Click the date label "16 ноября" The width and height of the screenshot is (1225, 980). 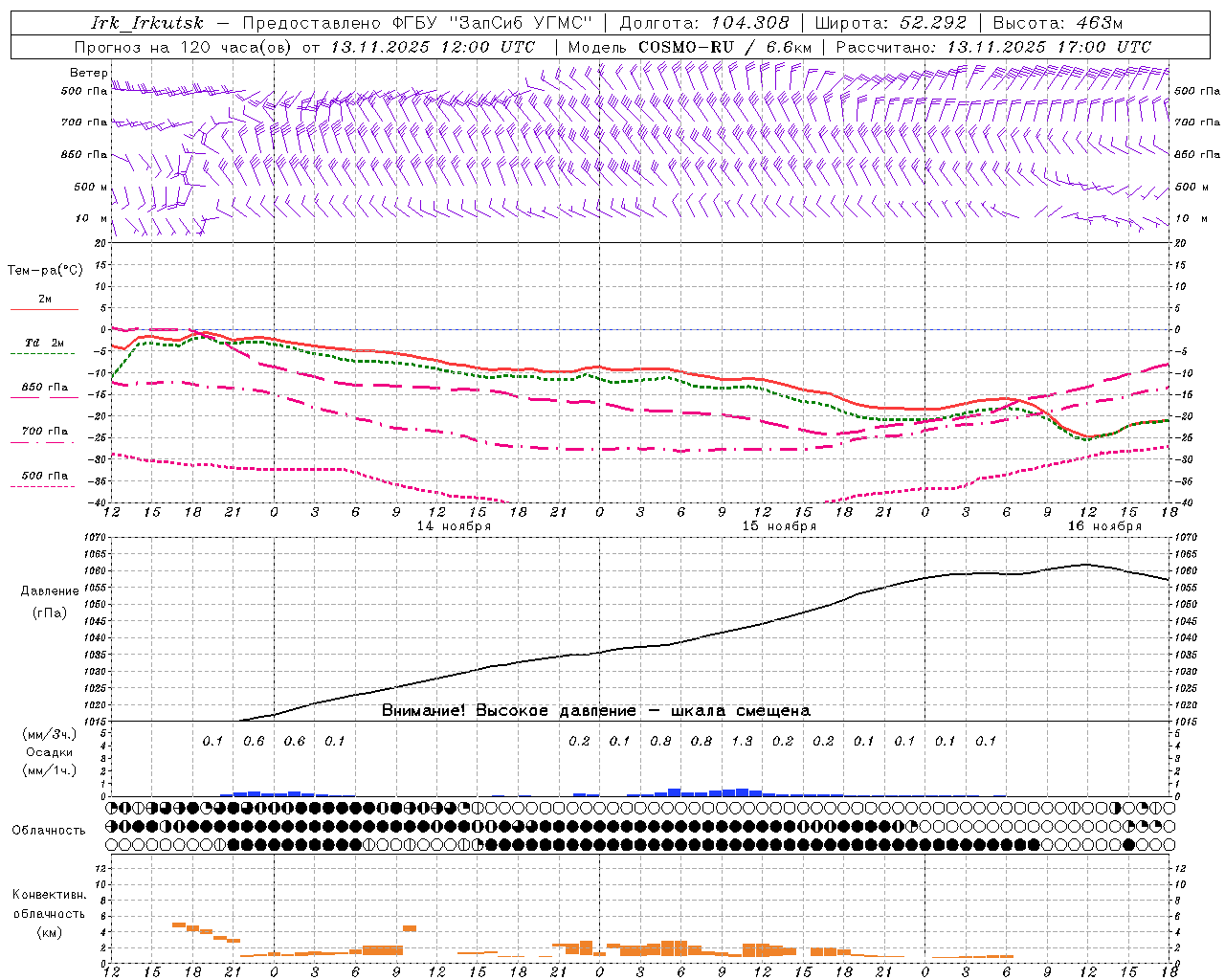(1104, 526)
